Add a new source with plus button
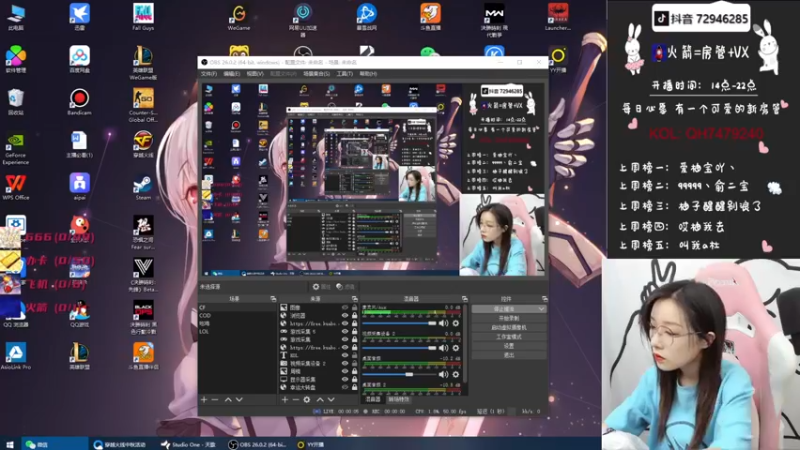This screenshot has width=800, height=450. coord(285,399)
